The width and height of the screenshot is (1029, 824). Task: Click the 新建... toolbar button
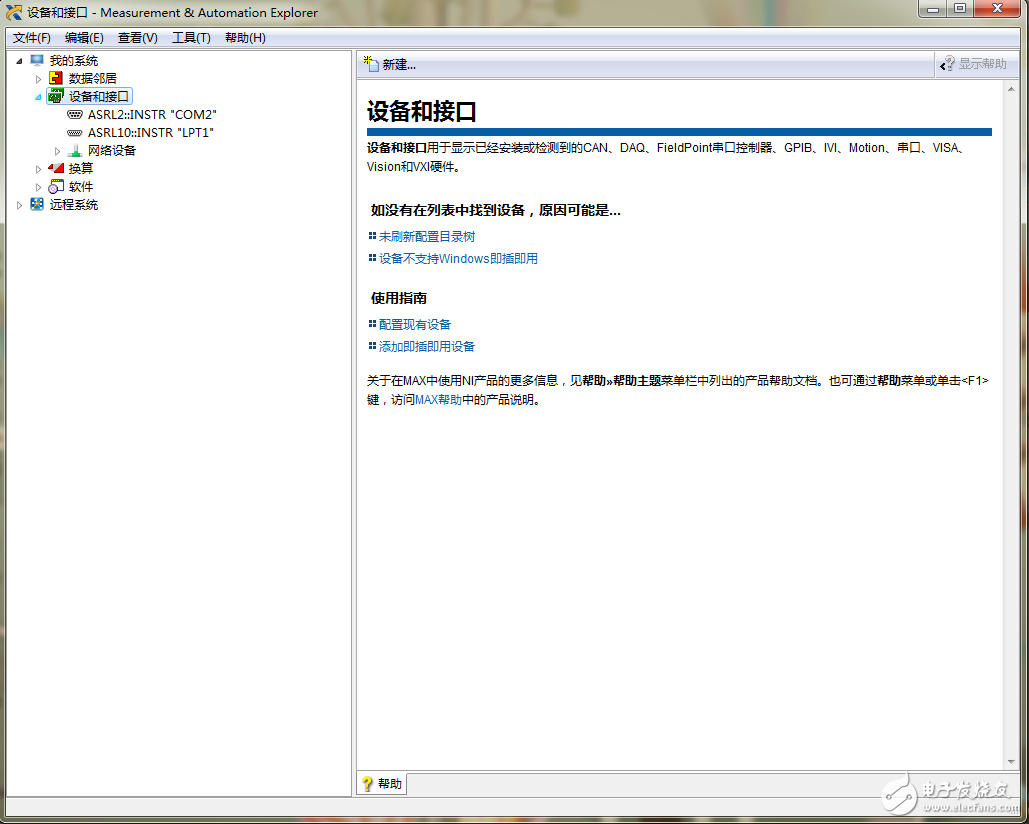click(390, 64)
